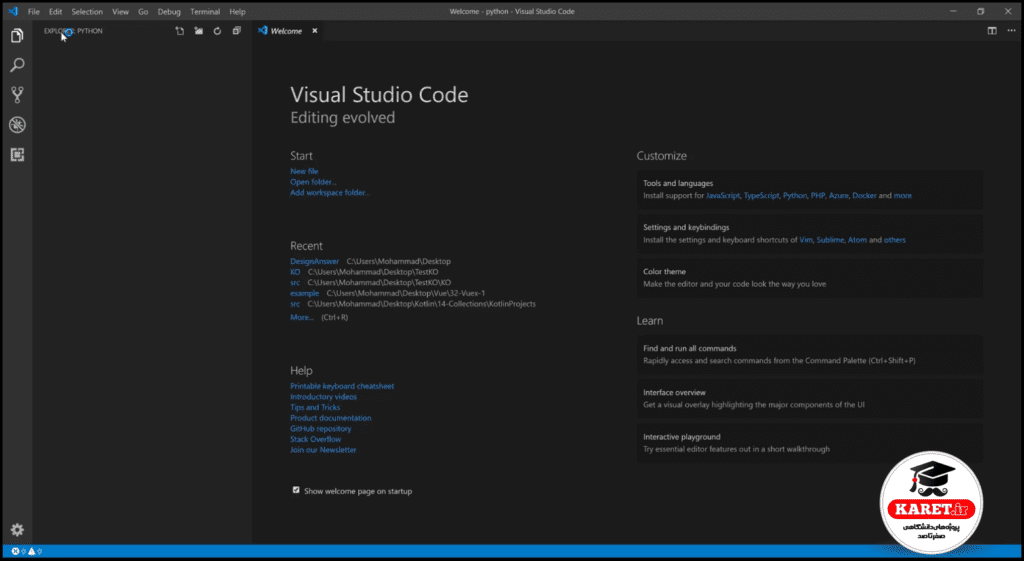Open the Interface overview card
Image resolution: width=1024 pixels, height=561 pixels.
810,398
